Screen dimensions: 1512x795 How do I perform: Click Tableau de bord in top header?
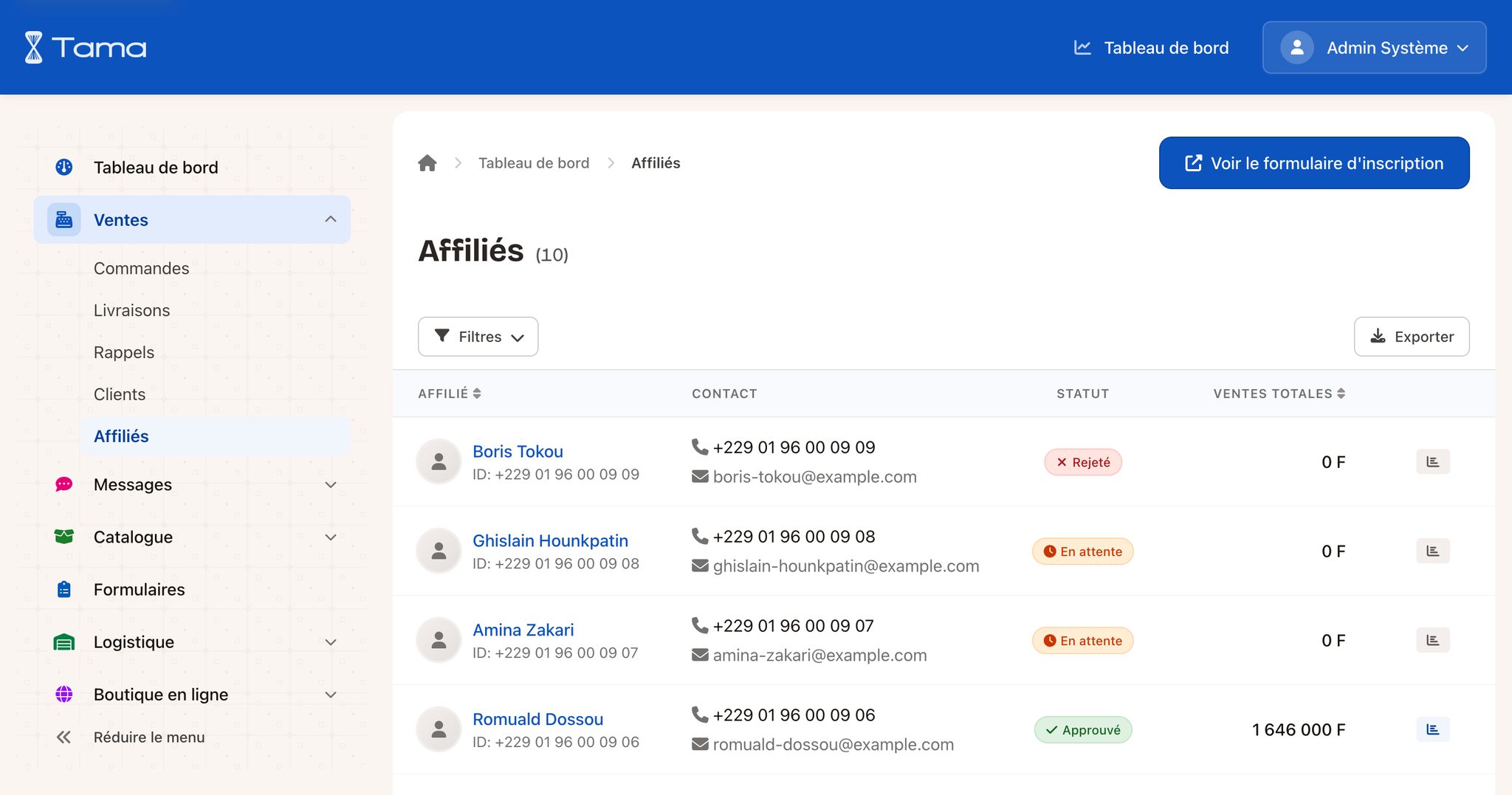(x=1151, y=48)
